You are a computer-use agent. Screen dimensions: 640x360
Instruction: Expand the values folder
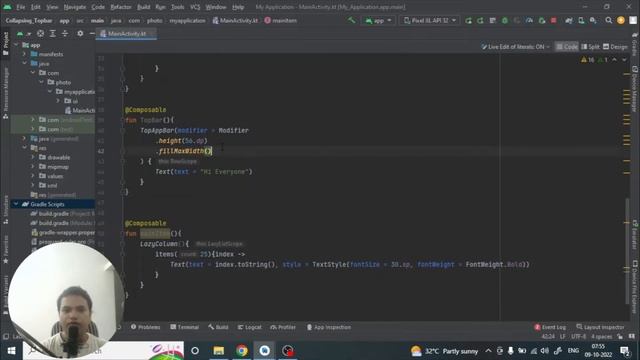coord(33,176)
